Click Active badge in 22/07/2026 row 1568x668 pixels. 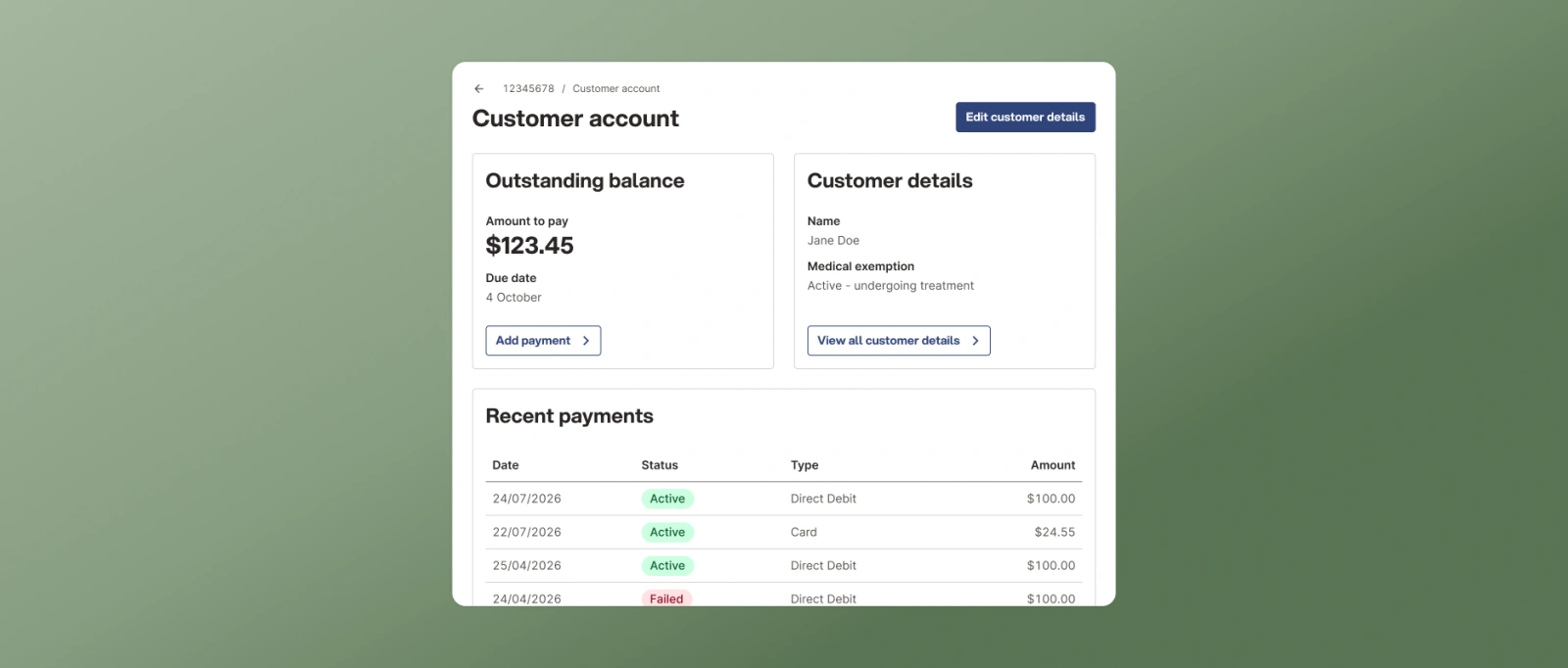[x=667, y=532]
